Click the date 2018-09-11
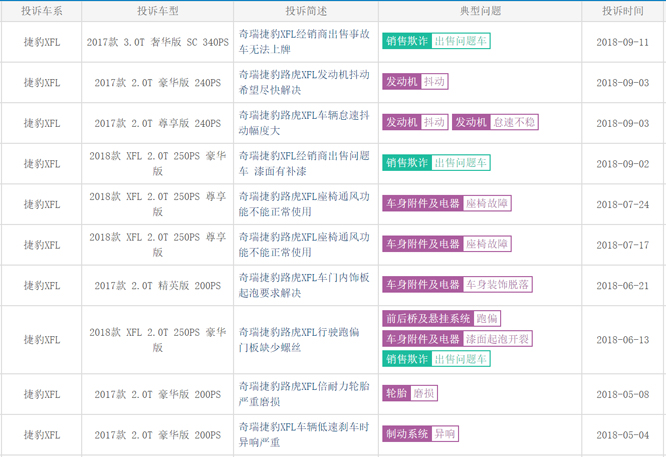Screen dimensions: 666x457 coord(623,42)
